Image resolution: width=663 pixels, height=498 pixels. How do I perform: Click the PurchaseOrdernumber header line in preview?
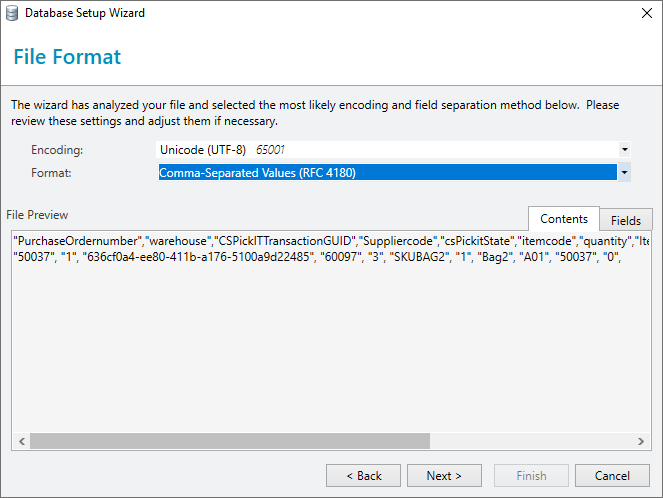pos(331,241)
